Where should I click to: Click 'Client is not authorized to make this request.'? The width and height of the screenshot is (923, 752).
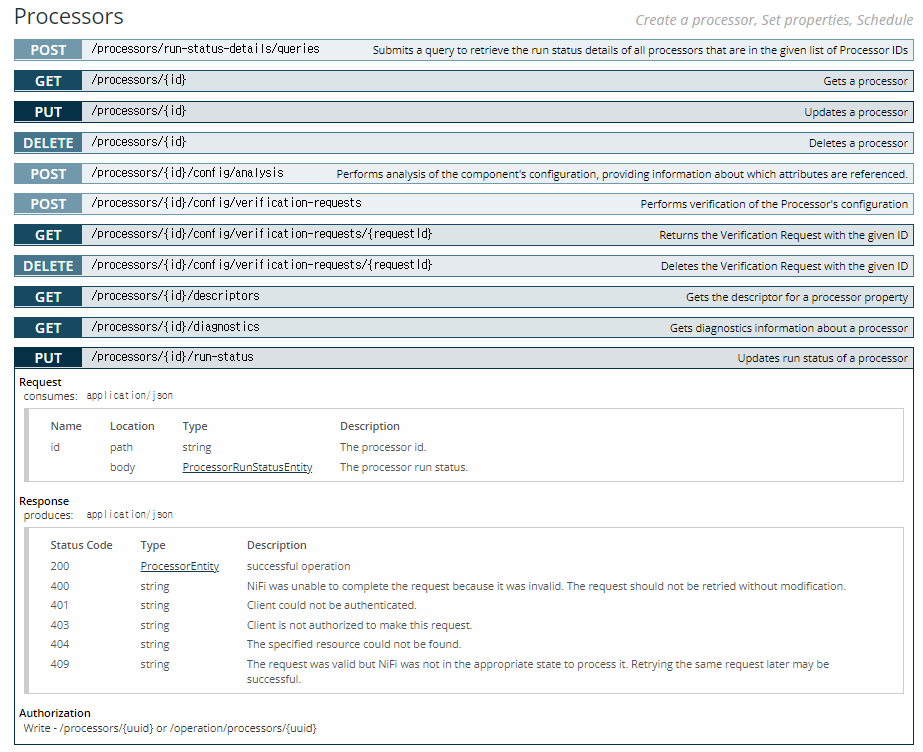(359, 625)
